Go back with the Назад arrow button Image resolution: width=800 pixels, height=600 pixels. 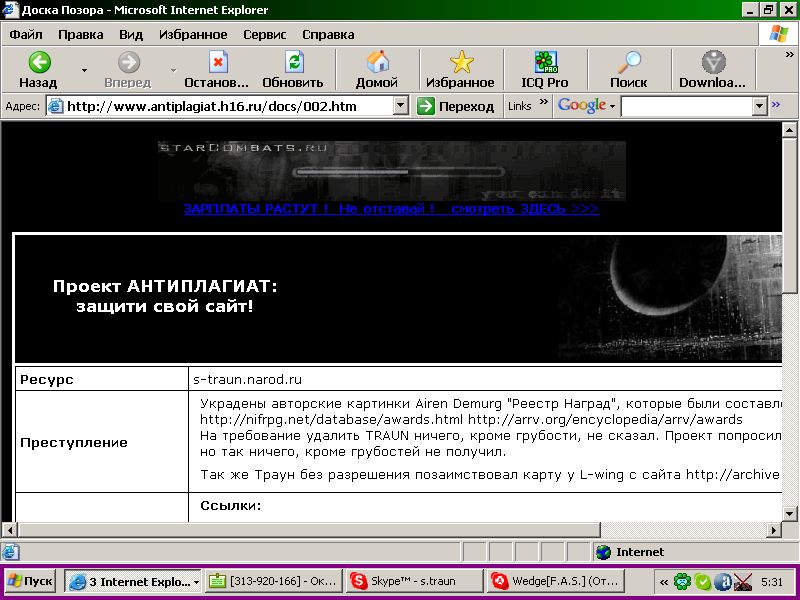(38, 69)
